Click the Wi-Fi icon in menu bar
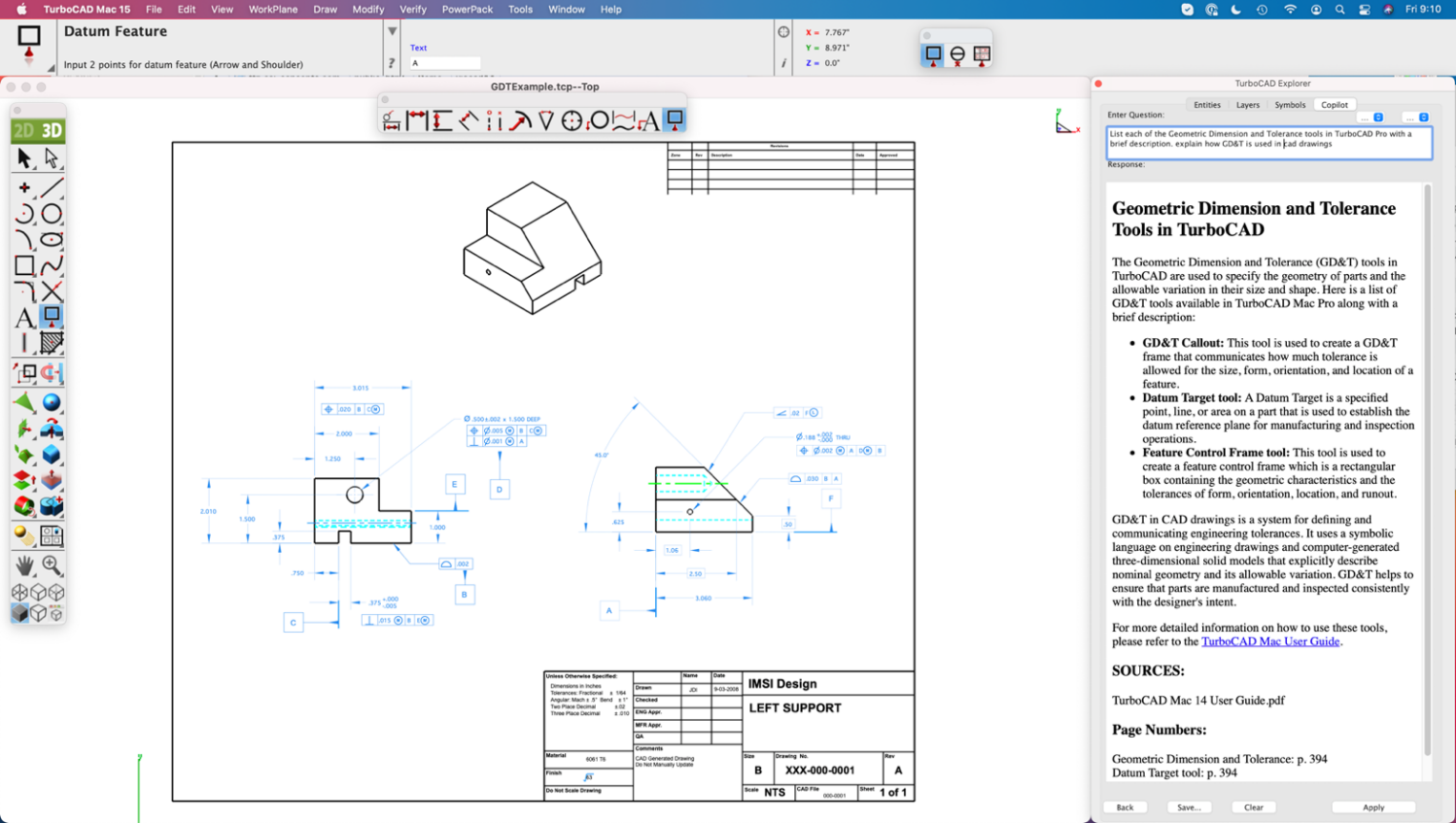Viewport: 1456px width, 823px height. (1290, 10)
